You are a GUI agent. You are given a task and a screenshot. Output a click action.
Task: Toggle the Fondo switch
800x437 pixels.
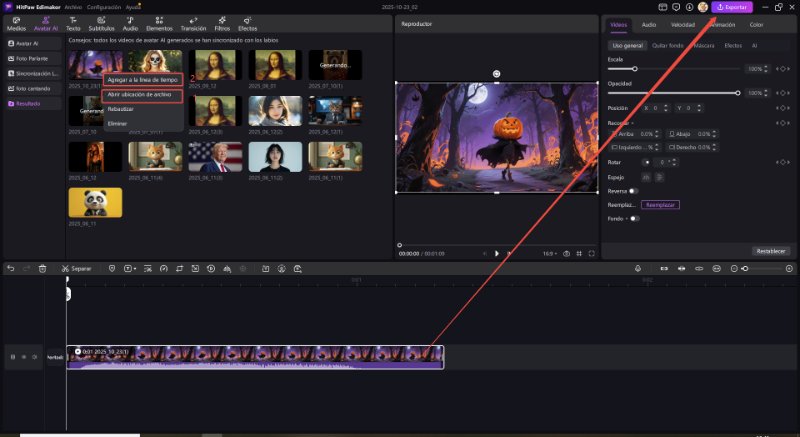633,218
